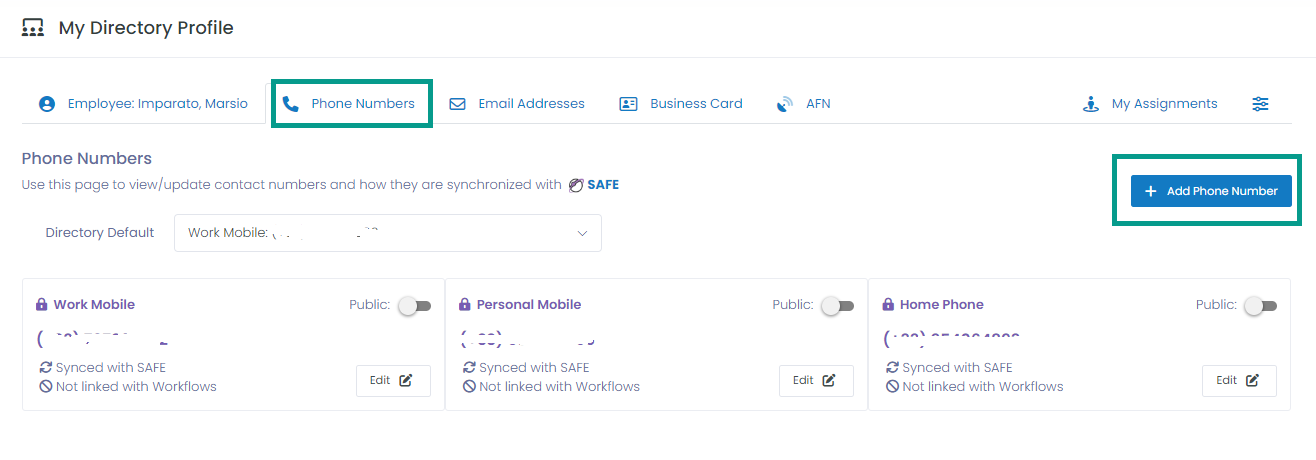Screen dimensions: 1316x460
Task: Switch to the Email Addresses tab
Action: point(517,104)
